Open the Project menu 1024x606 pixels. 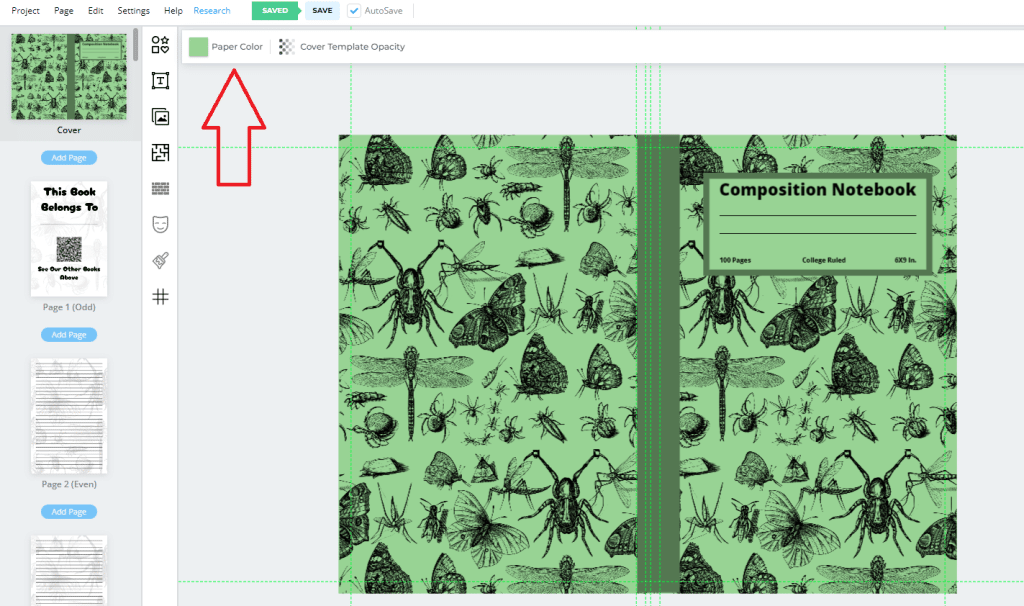(26, 11)
